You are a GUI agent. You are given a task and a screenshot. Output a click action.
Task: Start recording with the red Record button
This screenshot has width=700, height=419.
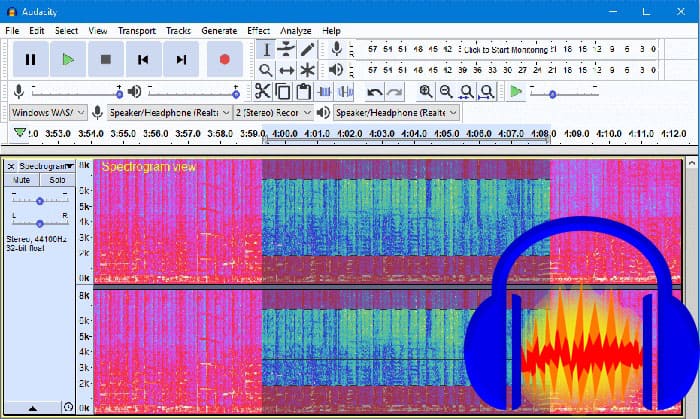click(x=225, y=59)
